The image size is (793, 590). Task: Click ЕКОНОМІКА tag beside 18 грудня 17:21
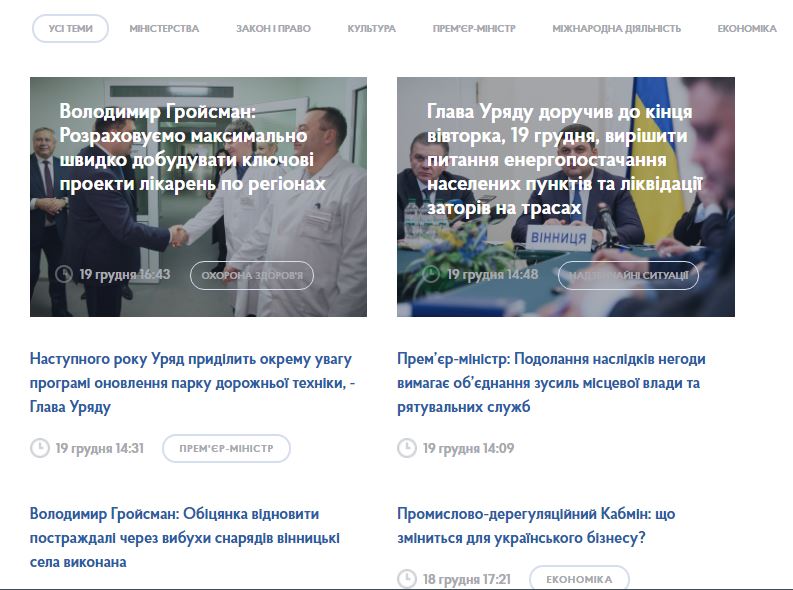pos(579,578)
